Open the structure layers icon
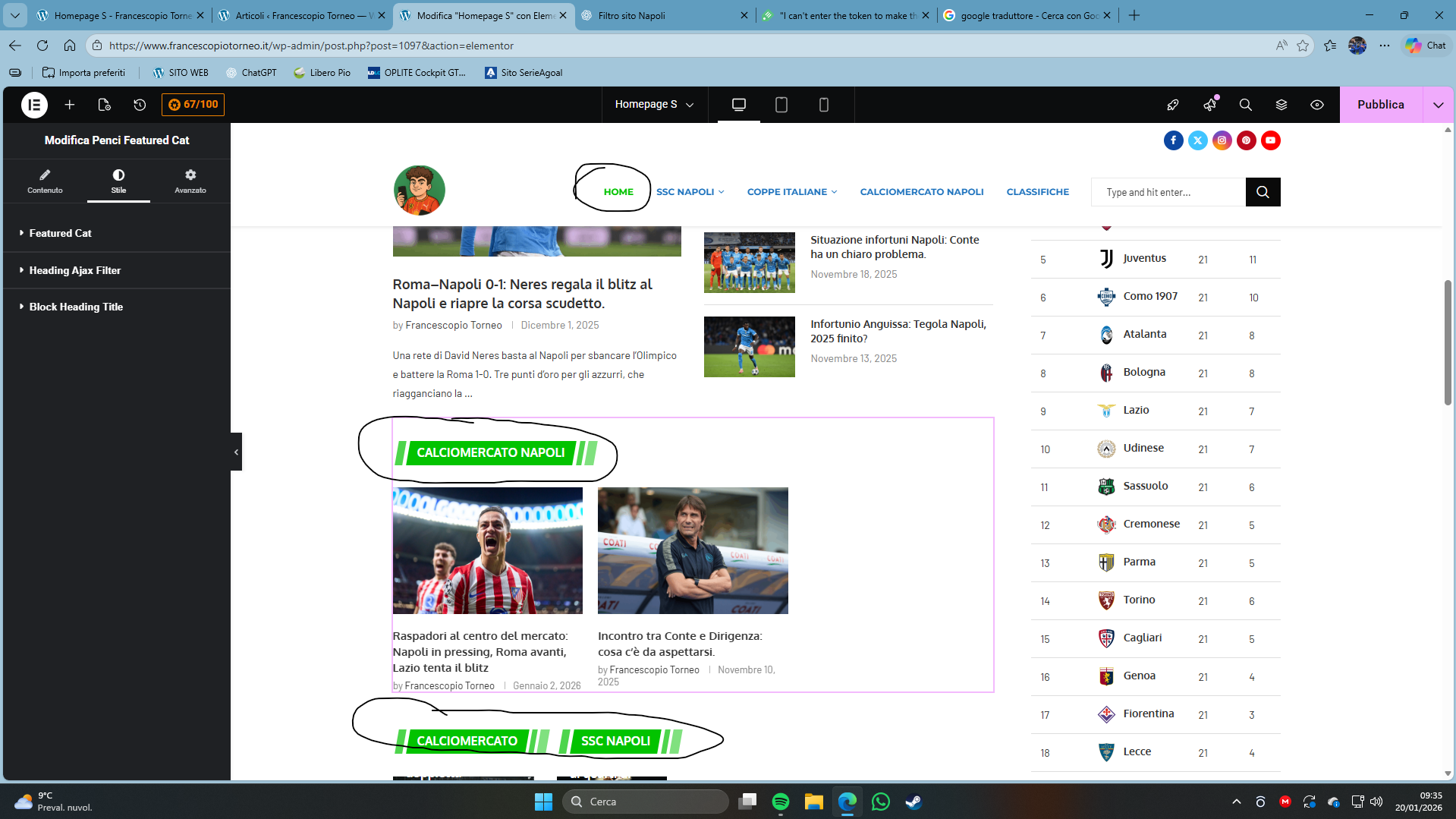Screen dimensions: 1456x819 coord(1281,105)
